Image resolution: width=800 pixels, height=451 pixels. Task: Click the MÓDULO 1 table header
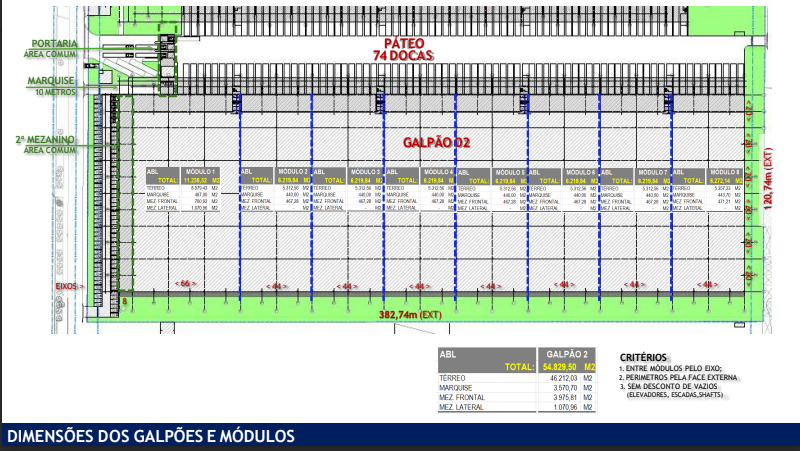(x=201, y=172)
